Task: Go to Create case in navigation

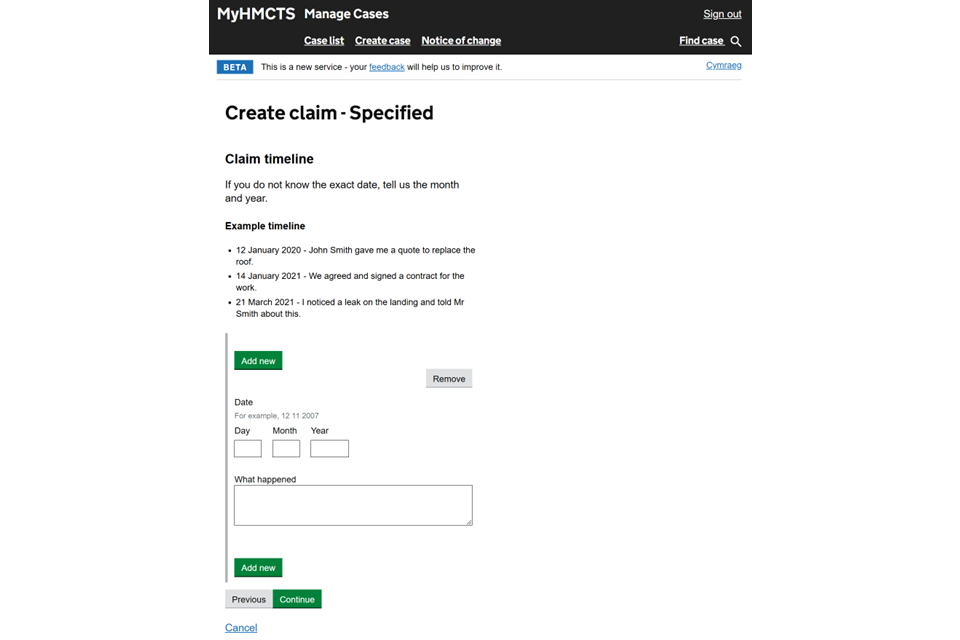Action: [382, 41]
